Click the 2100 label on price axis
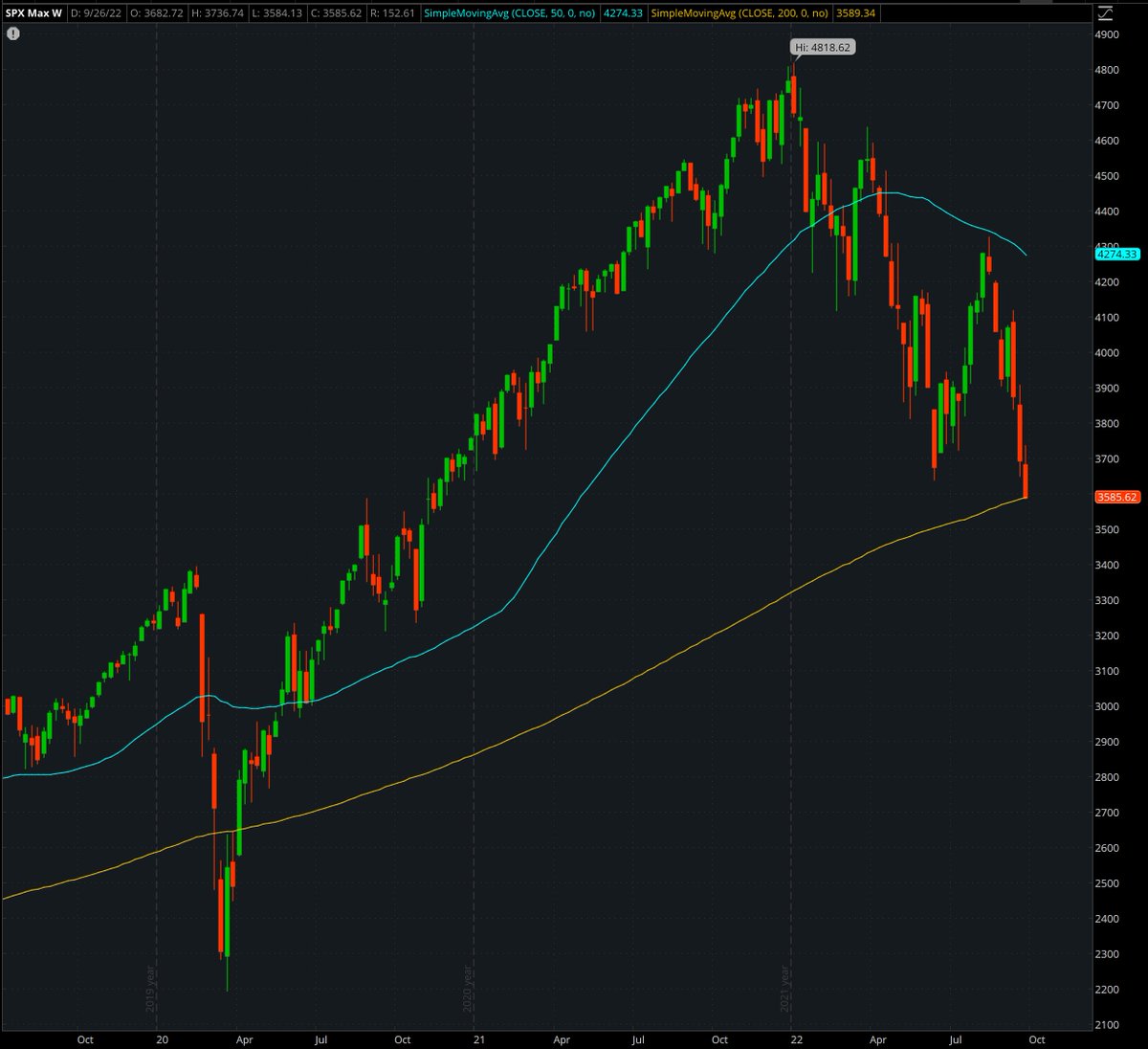Screen dimensions: 1148x1049 pos(1107,1025)
